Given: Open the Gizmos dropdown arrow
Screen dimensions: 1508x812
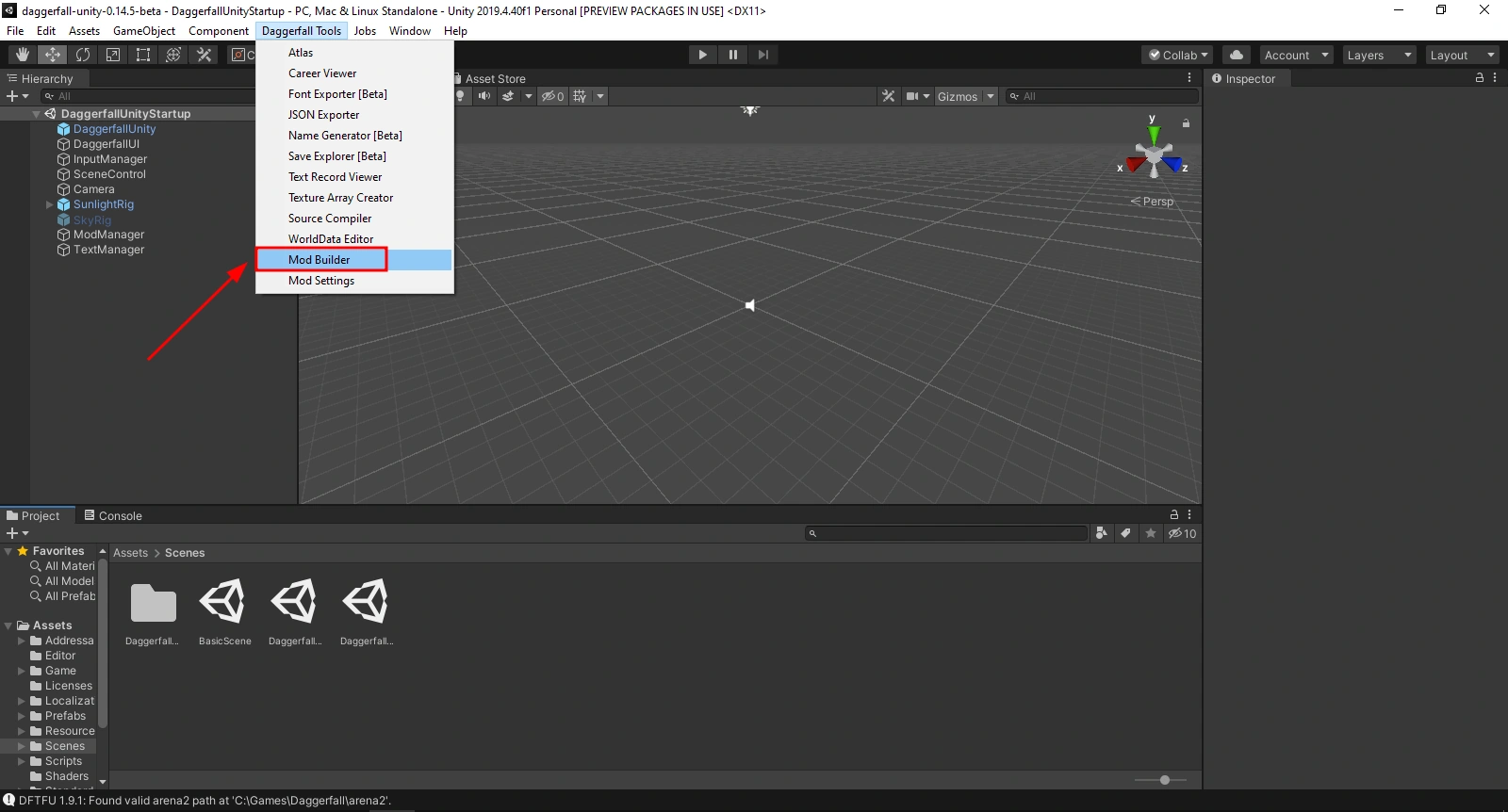Looking at the screenshot, I should [990, 96].
